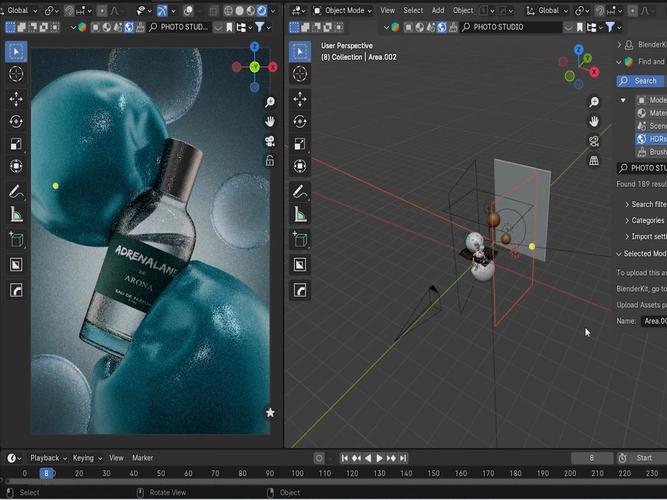Click the current frame marker at frame 8

point(46,473)
